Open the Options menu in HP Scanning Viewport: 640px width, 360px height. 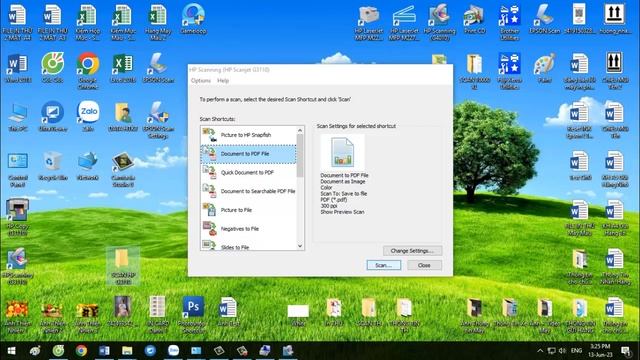[x=200, y=81]
